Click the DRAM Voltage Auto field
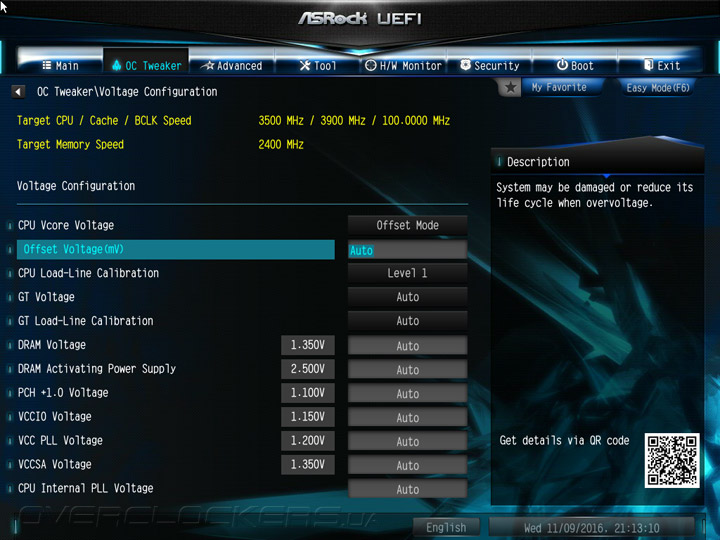720x540 pixels. 407,346
